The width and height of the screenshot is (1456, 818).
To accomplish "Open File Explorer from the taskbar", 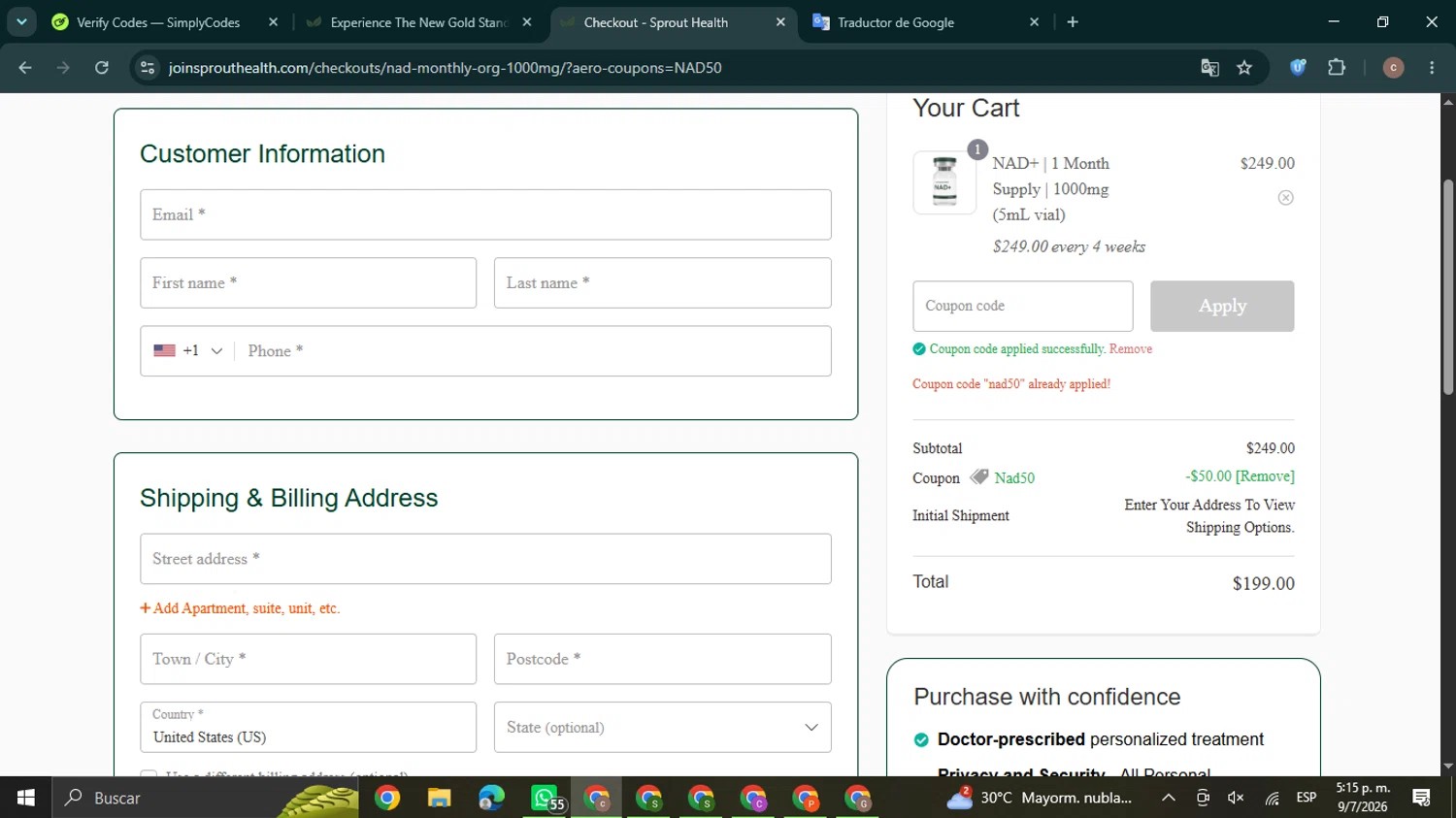I will (439, 798).
